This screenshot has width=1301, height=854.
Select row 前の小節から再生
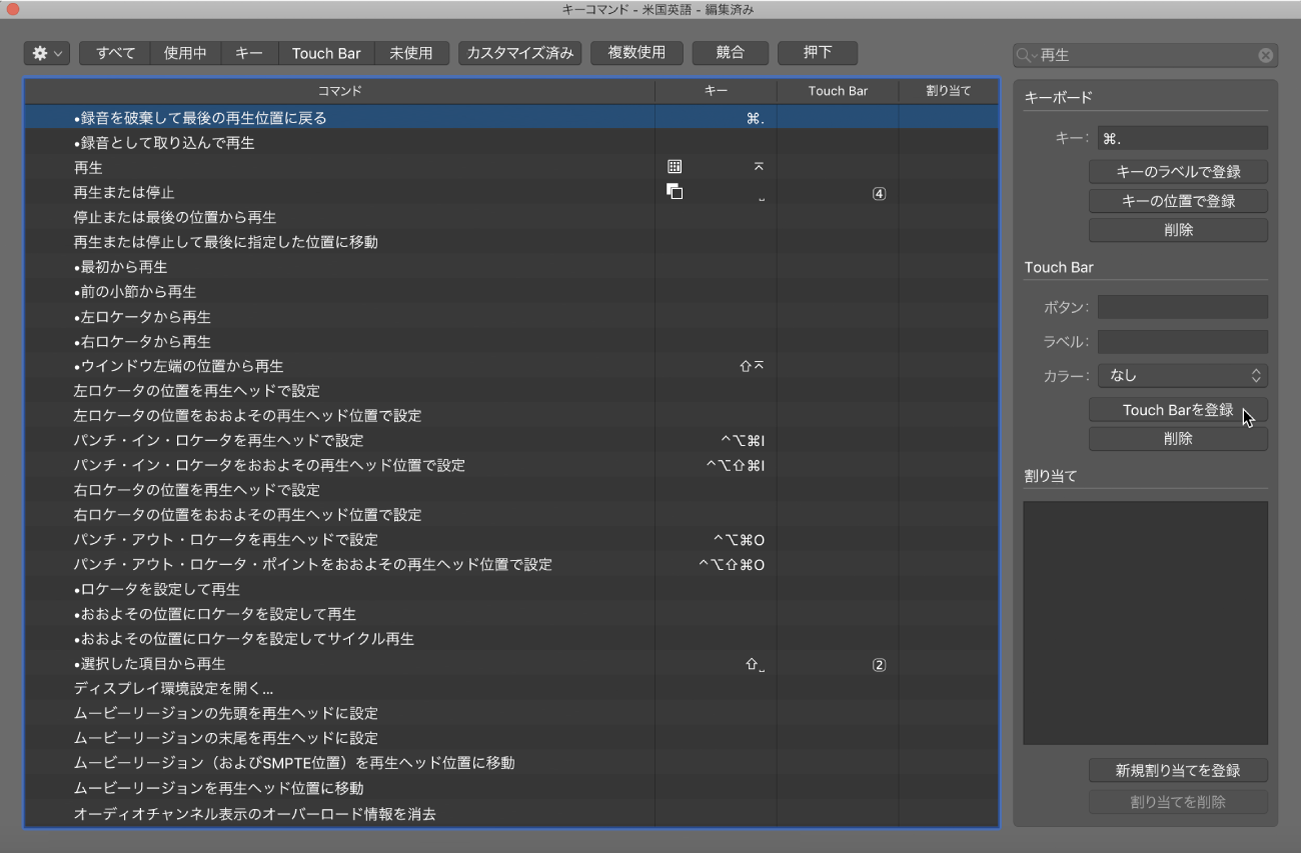[x=511, y=292]
